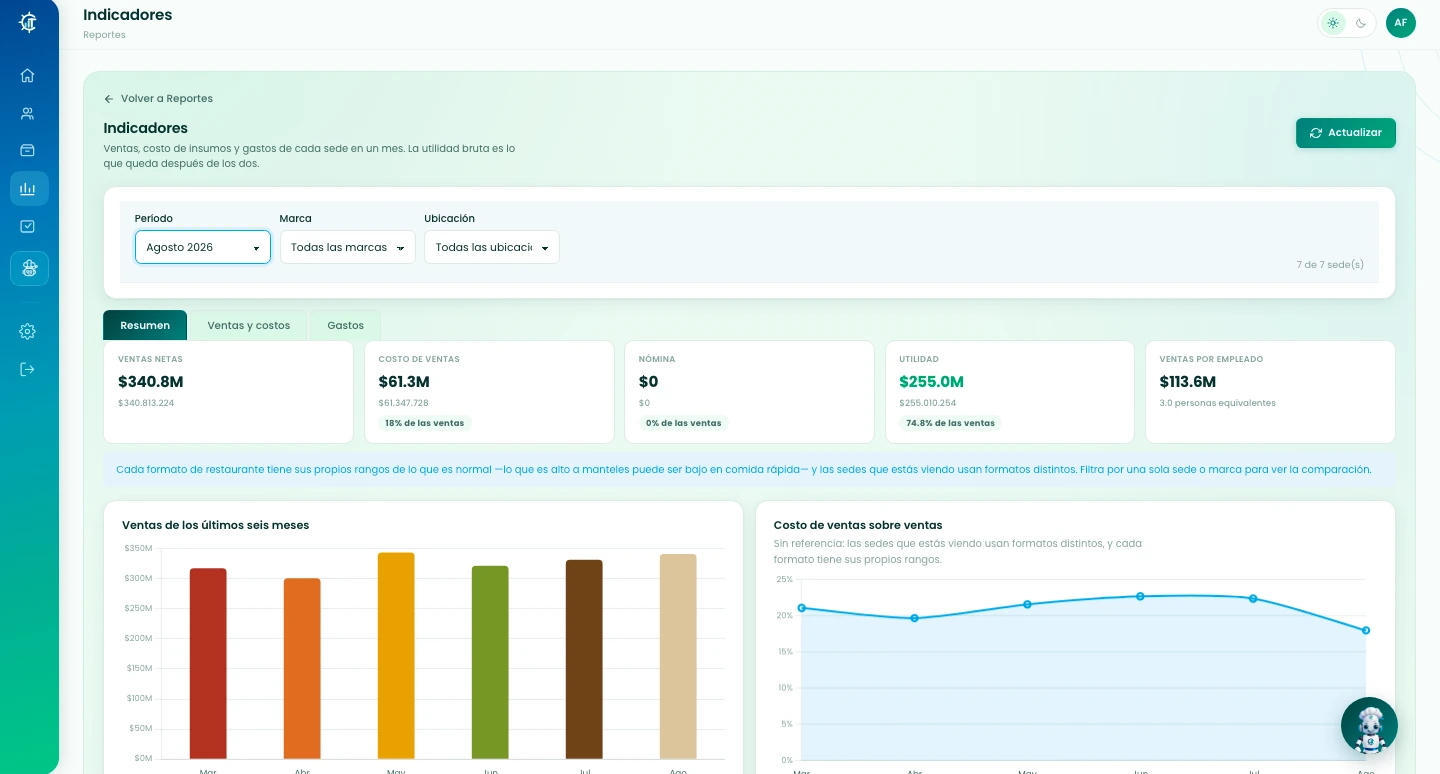
Task: Open the inventory box icon in sidebar
Action: [x=28, y=150]
